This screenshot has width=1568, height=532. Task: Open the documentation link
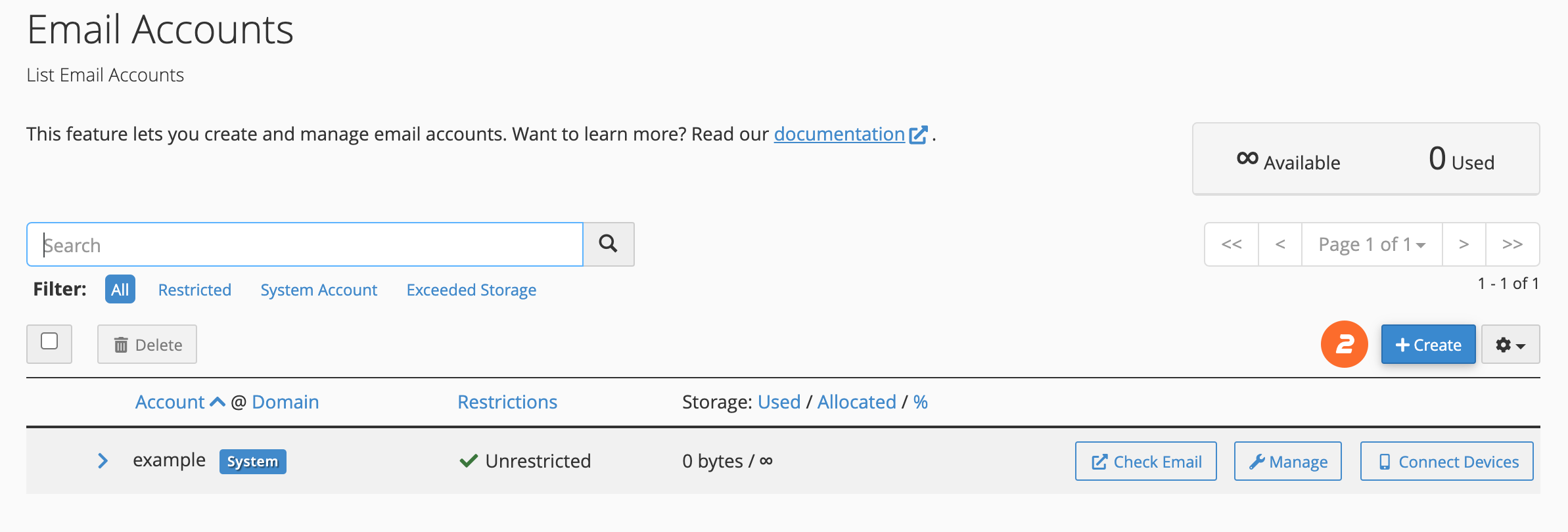[839, 133]
